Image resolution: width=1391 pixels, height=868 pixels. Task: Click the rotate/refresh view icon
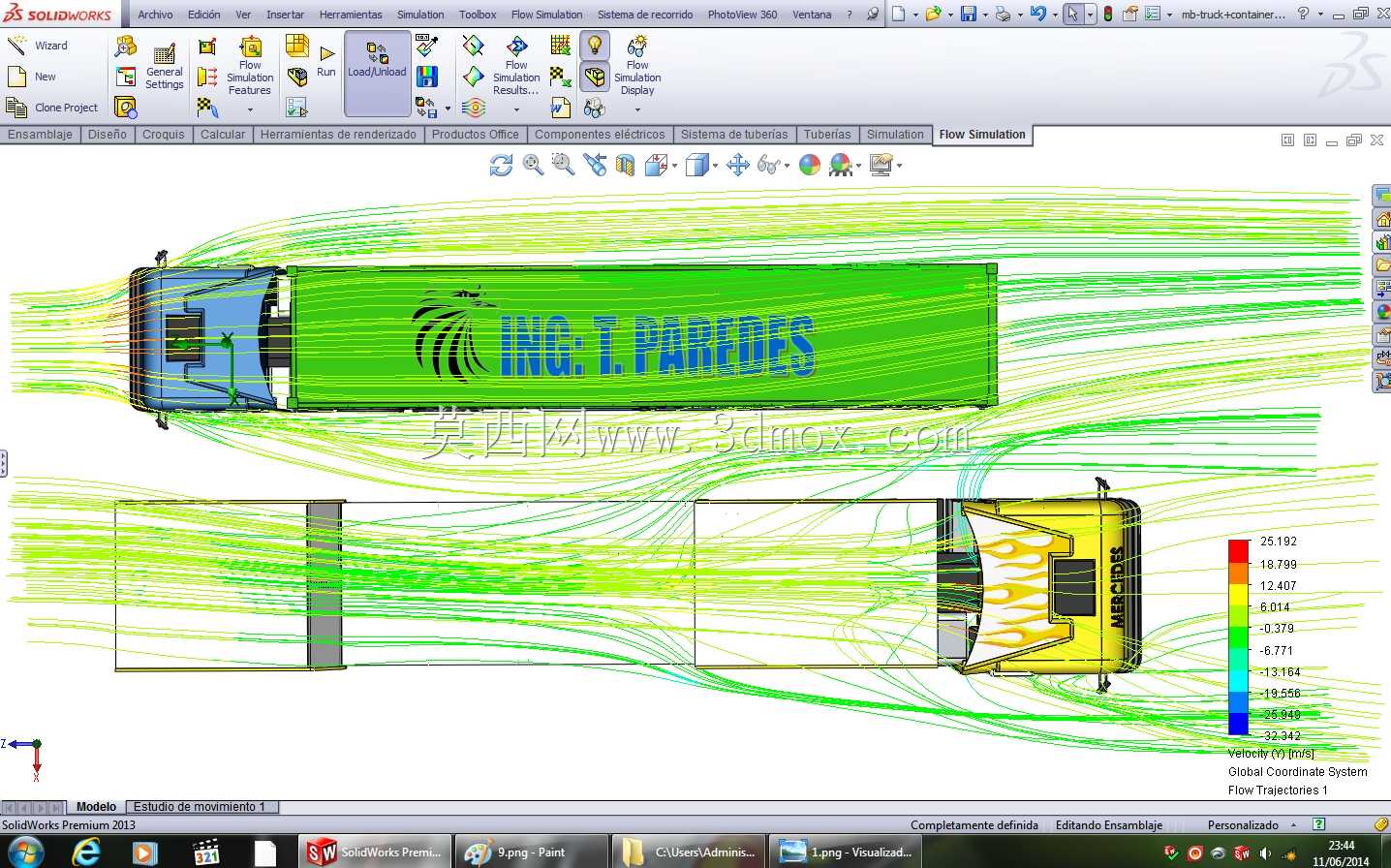tap(501, 166)
